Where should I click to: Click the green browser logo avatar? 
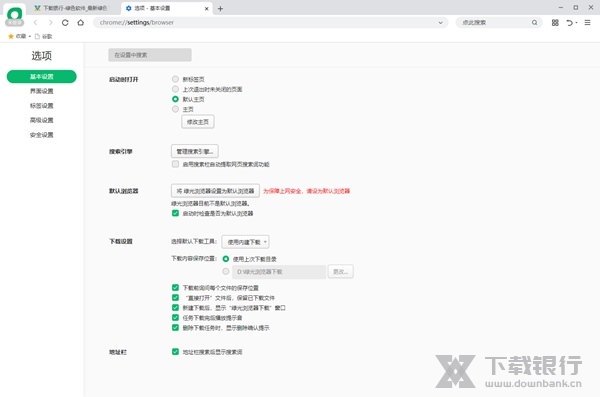[15, 16]
